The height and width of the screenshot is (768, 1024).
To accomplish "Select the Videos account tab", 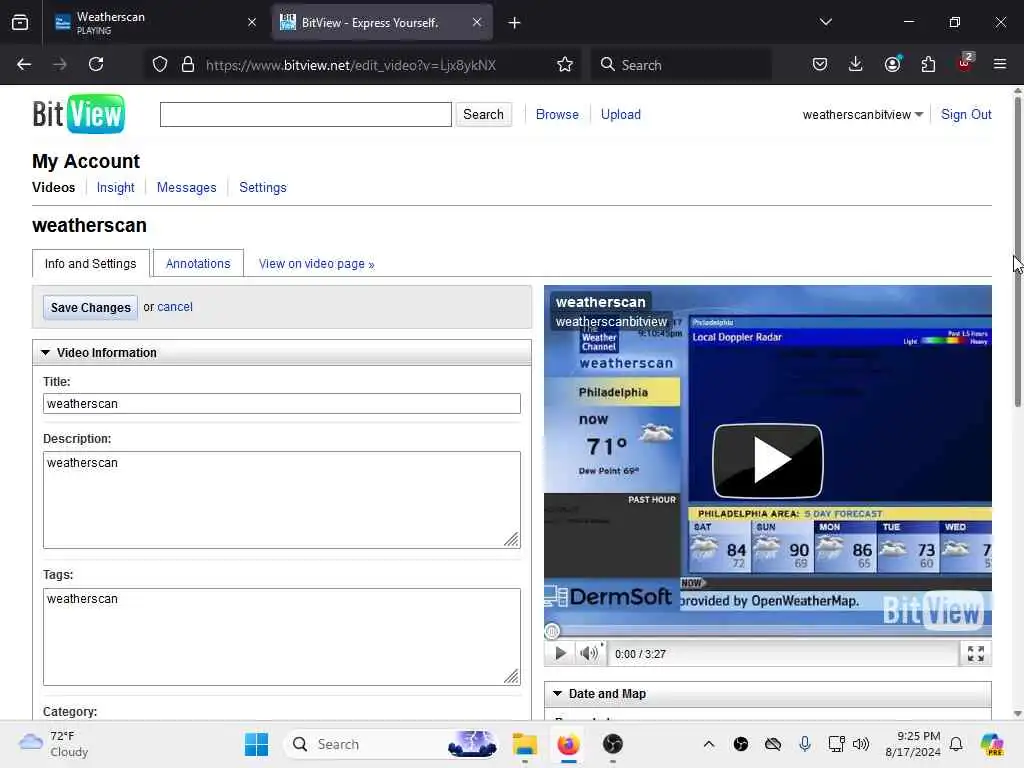I will [54, 187].
